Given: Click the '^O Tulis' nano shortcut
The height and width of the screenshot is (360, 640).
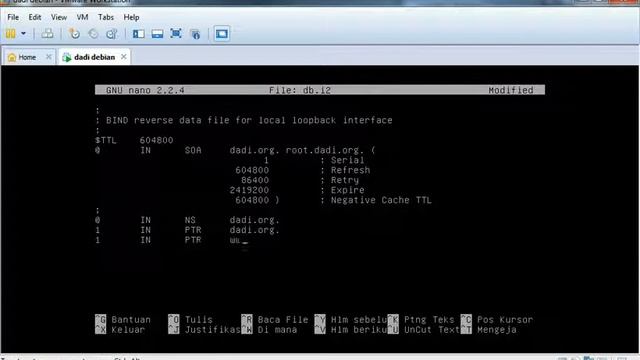Looking at the screenshot, I should click(x=191, y=320).
